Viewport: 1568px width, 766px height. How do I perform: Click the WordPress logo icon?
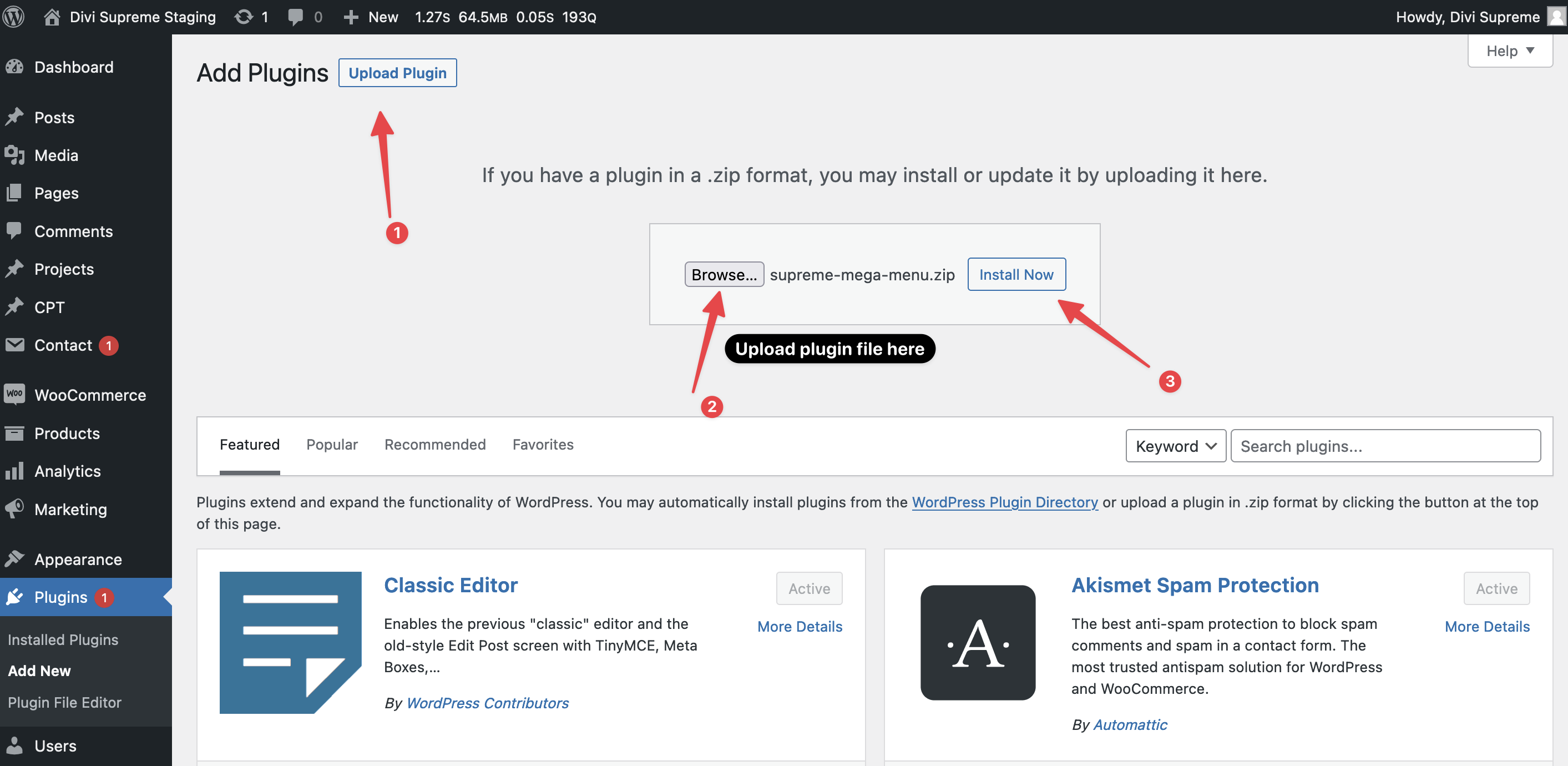[x=13, y=17]
